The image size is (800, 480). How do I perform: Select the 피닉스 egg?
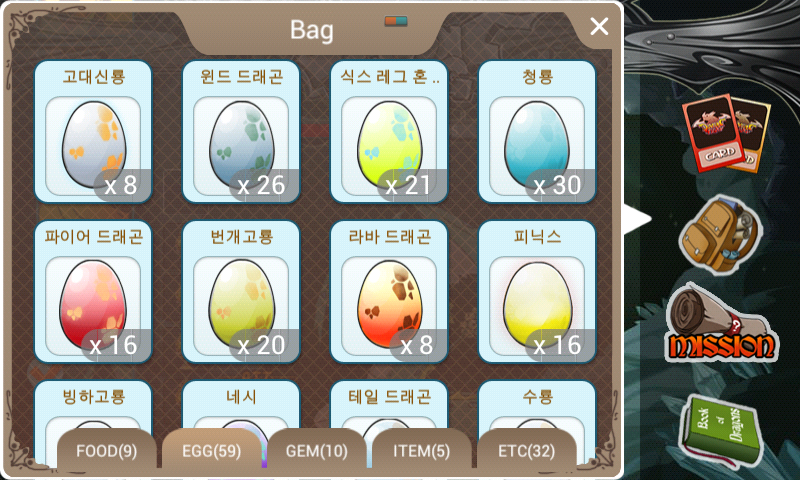537,292
